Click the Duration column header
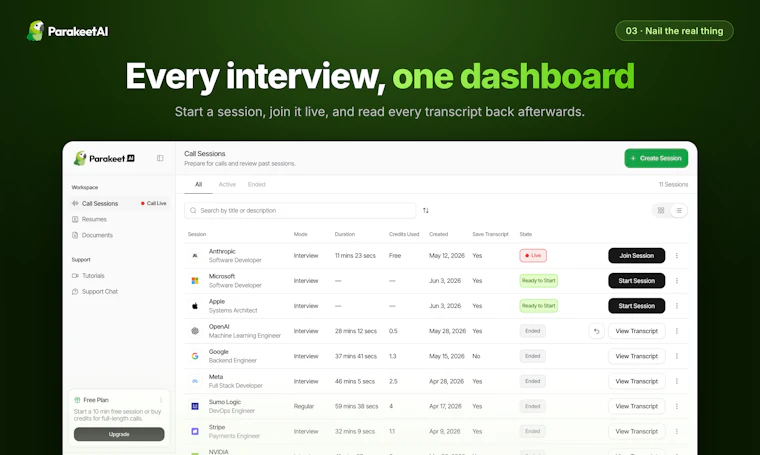 click(345, 234)
